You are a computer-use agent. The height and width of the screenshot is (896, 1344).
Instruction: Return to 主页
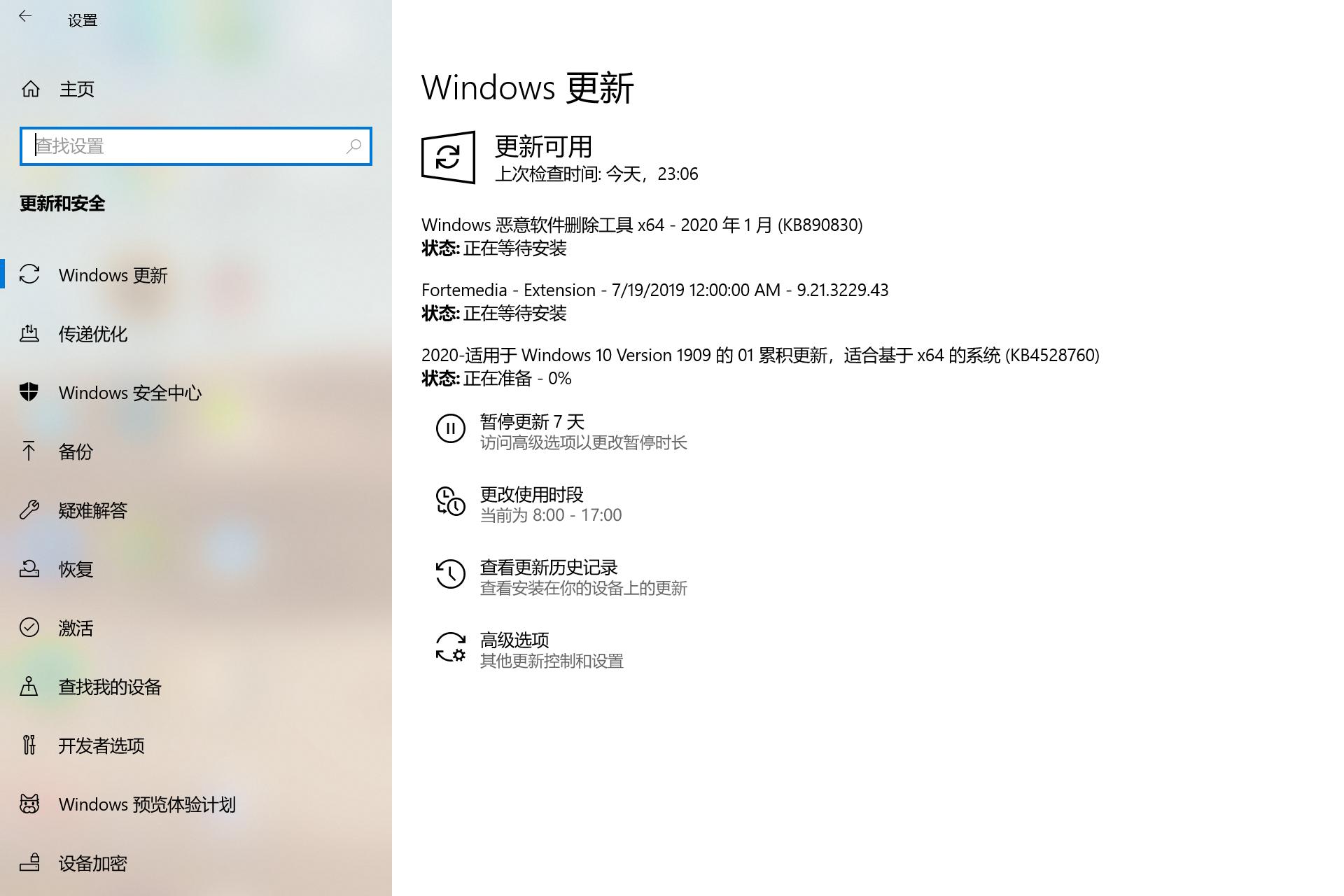point(77,89)
